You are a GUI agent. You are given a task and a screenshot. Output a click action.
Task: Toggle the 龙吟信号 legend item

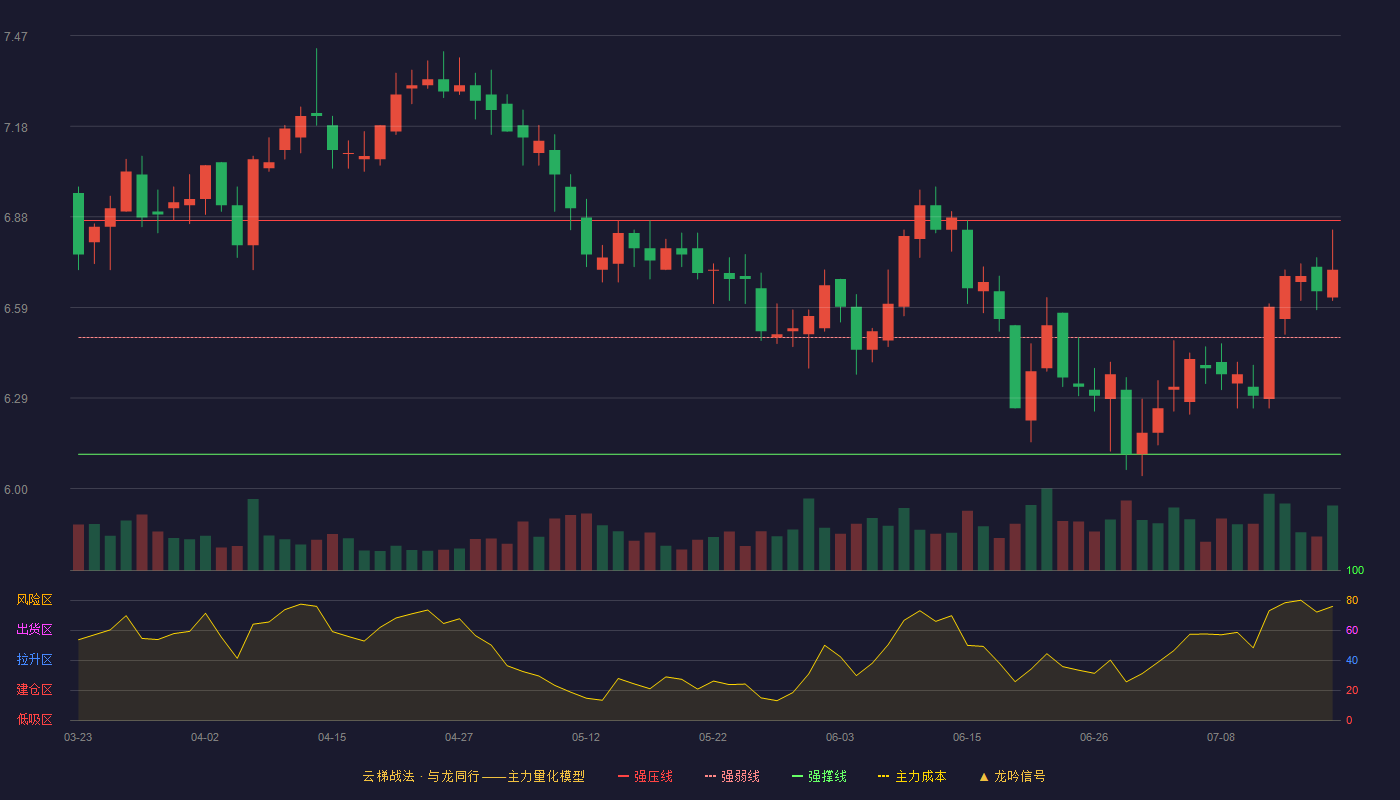pos(1012,776)
